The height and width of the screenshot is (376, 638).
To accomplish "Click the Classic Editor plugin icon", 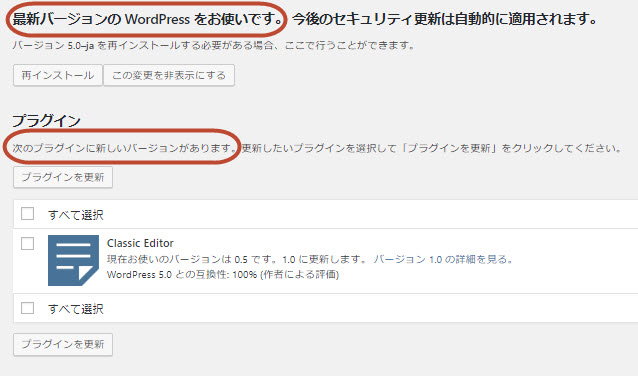I will [73, 260].
